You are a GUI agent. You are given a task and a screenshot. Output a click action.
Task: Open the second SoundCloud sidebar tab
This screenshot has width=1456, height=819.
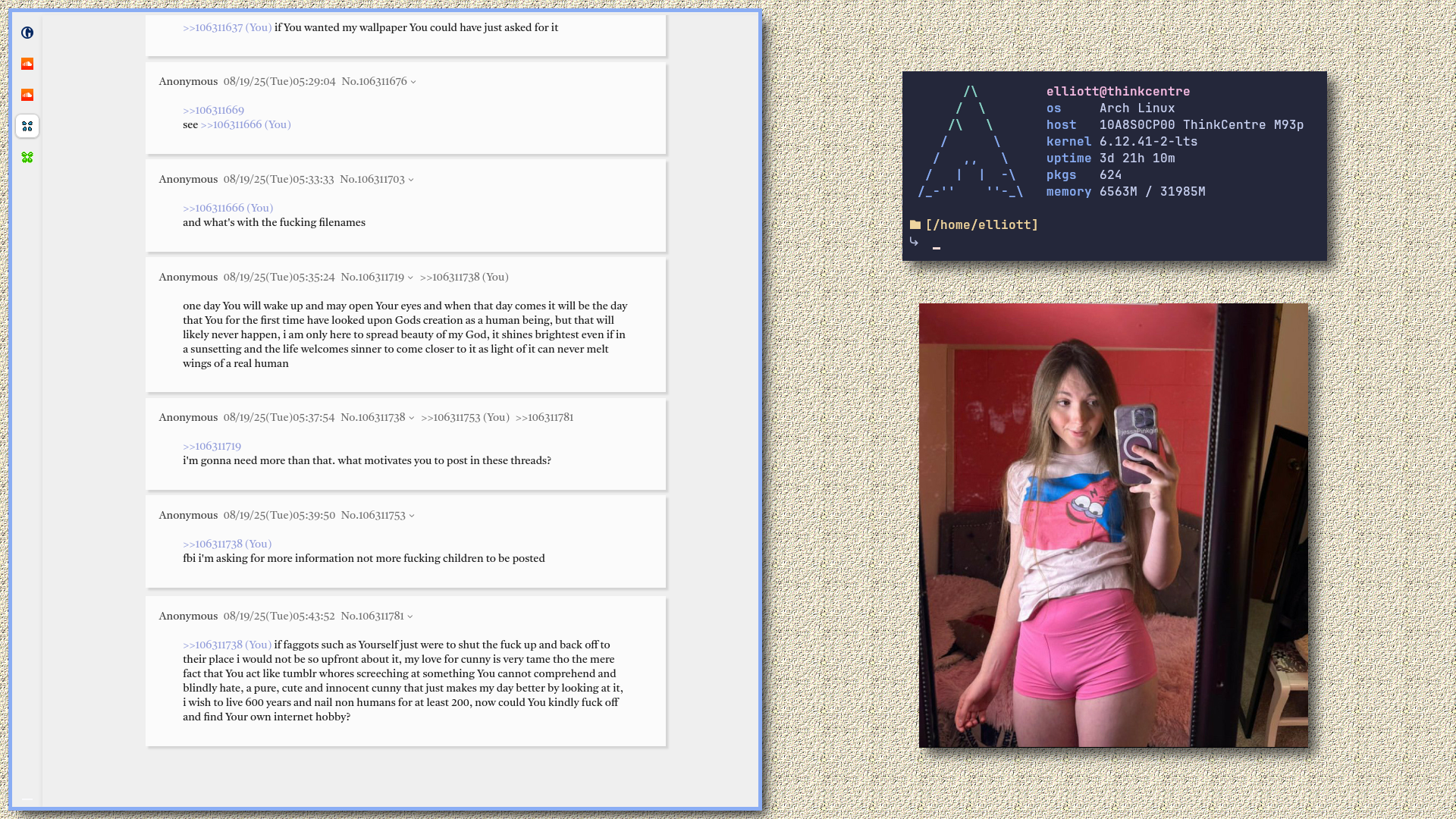click(x=27, y=95)
